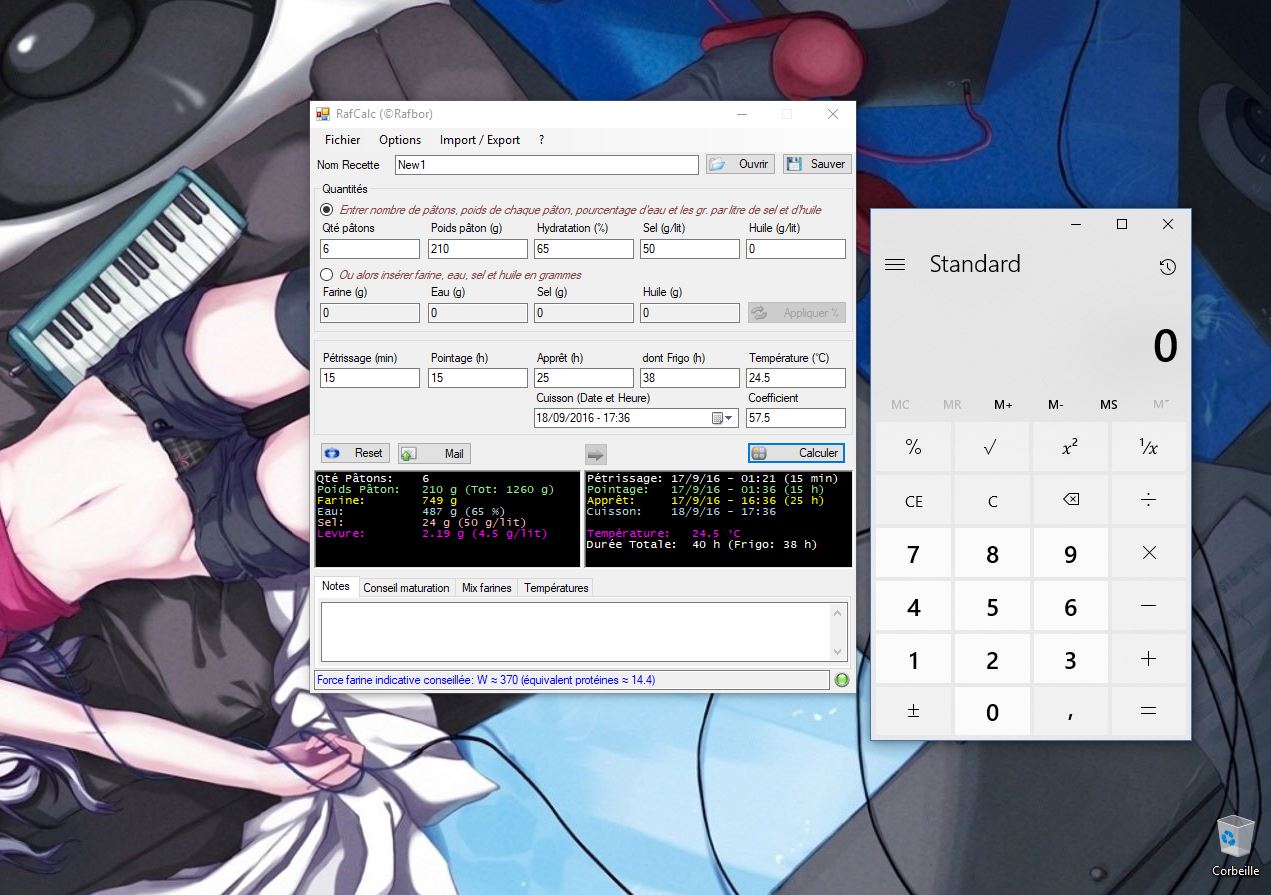The image size is (1271, 895).
Task: Click the Pétrissage (min) field
Action: 370,378
